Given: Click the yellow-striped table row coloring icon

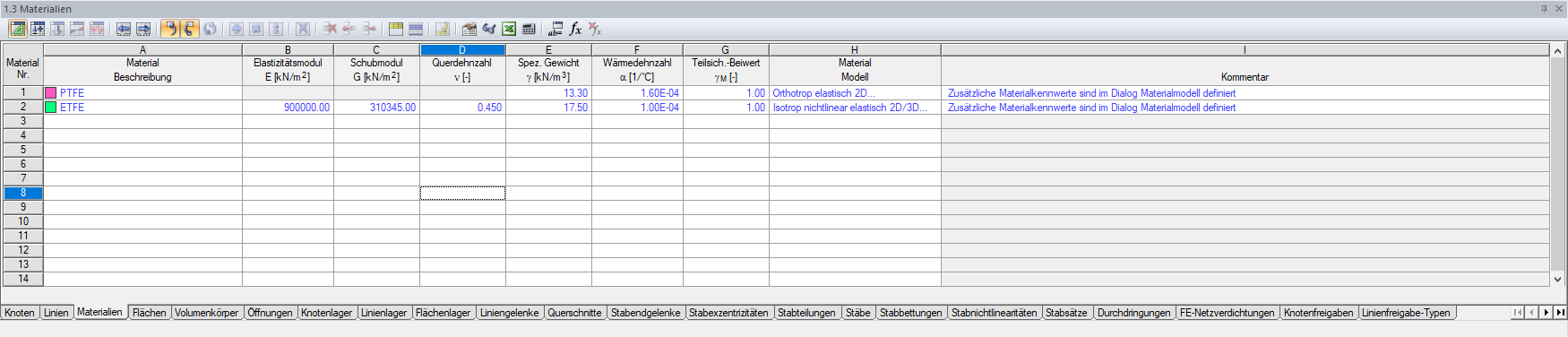Looking at the screenshot, I should pyautogui.click(x=396, y=29).
